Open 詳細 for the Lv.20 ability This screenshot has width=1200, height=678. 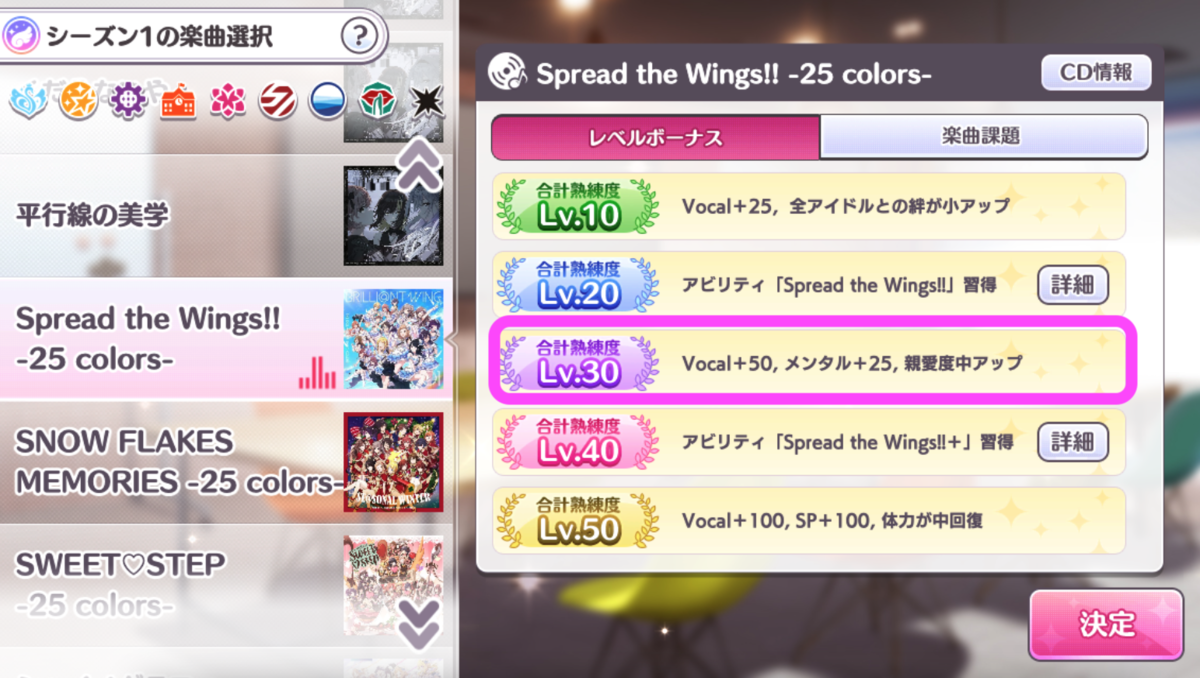click(x=1073, y=285)
